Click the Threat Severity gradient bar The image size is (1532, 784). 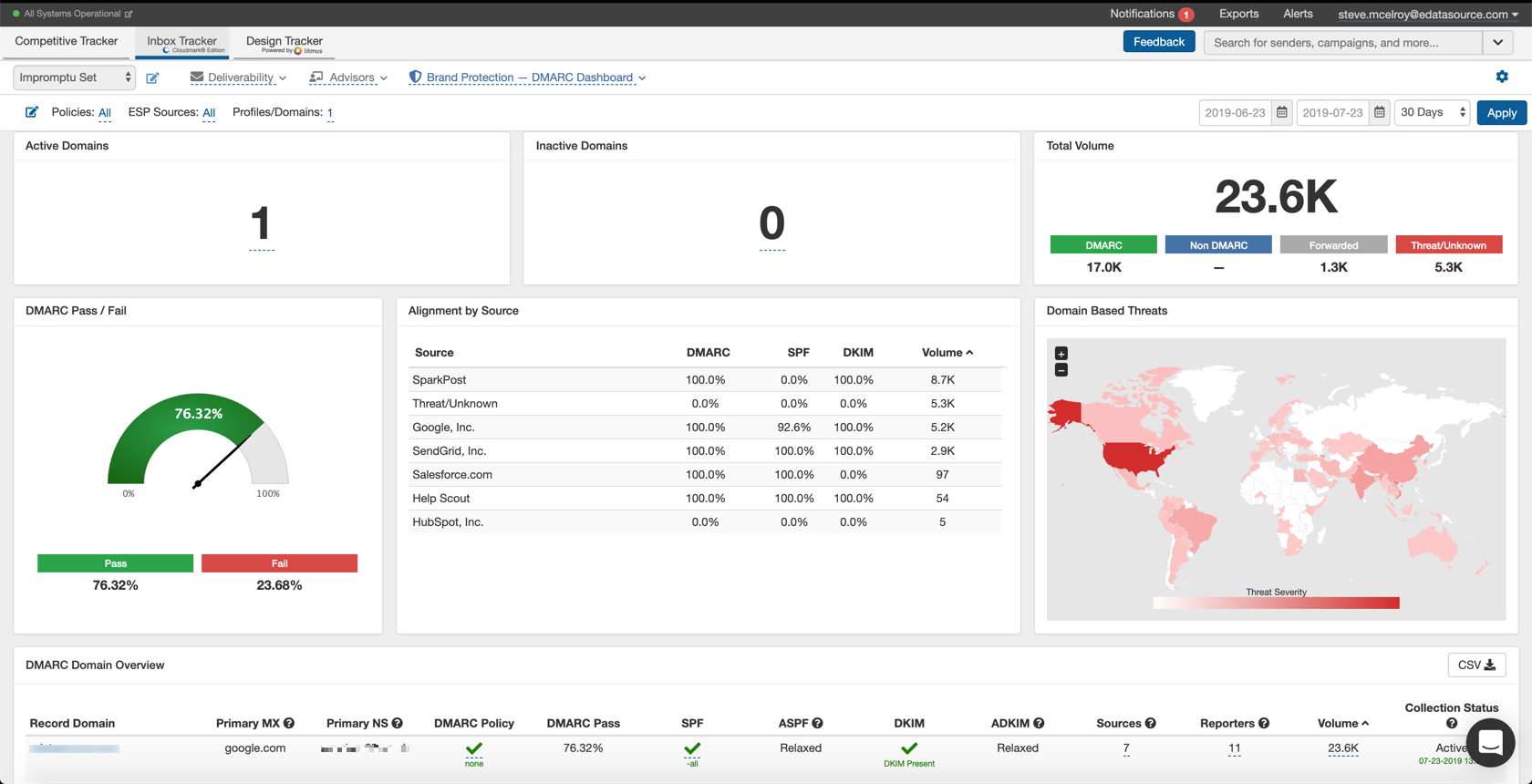(1276, 603)
